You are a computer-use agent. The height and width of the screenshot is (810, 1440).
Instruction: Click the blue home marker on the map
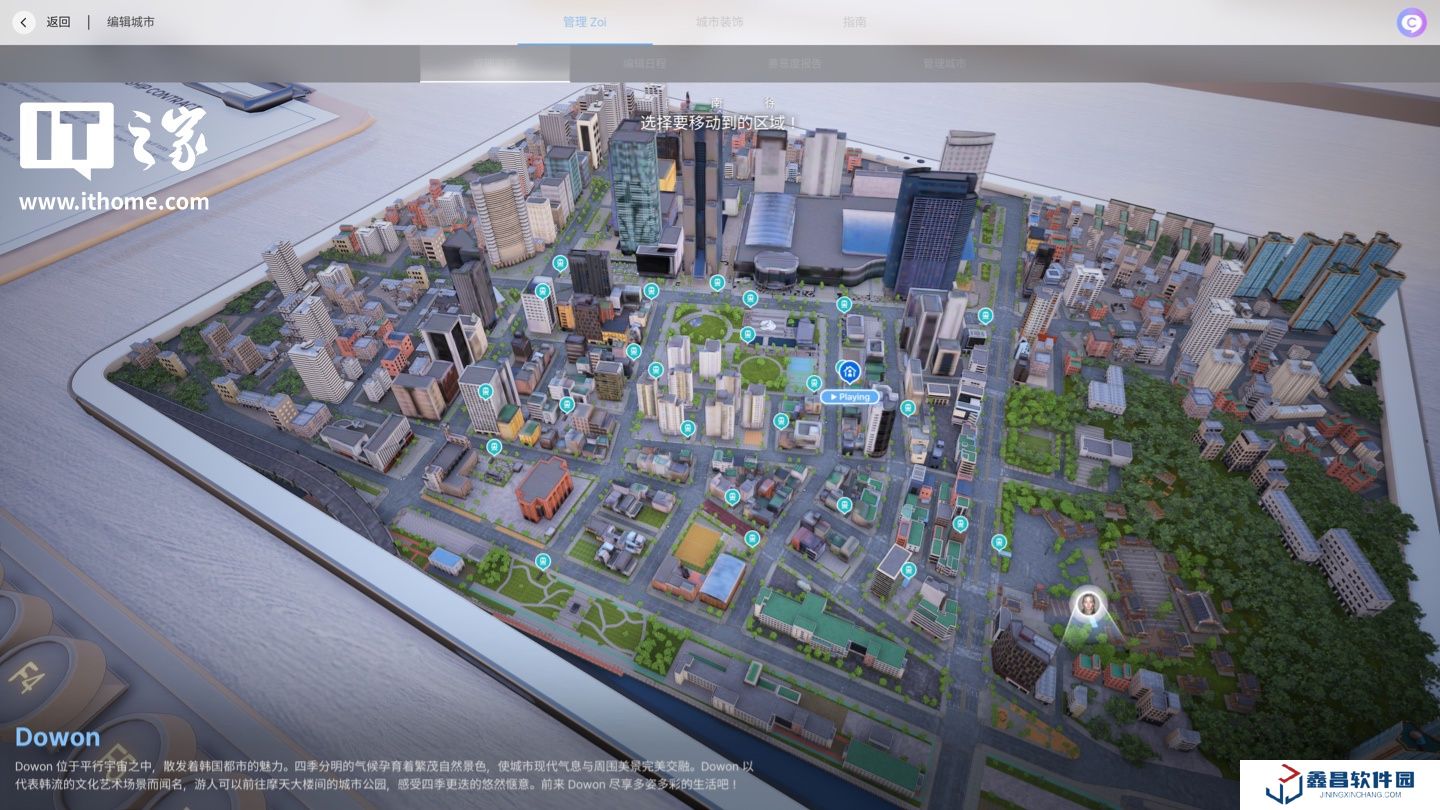(x=849, y=373)
